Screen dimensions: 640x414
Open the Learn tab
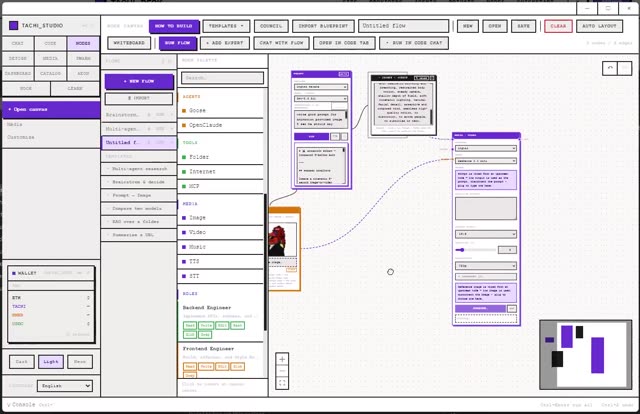(x=75, y=89)
